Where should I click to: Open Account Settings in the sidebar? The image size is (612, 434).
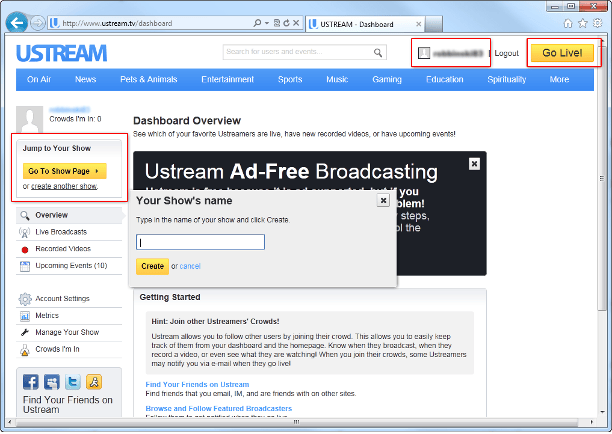point(69,299)
